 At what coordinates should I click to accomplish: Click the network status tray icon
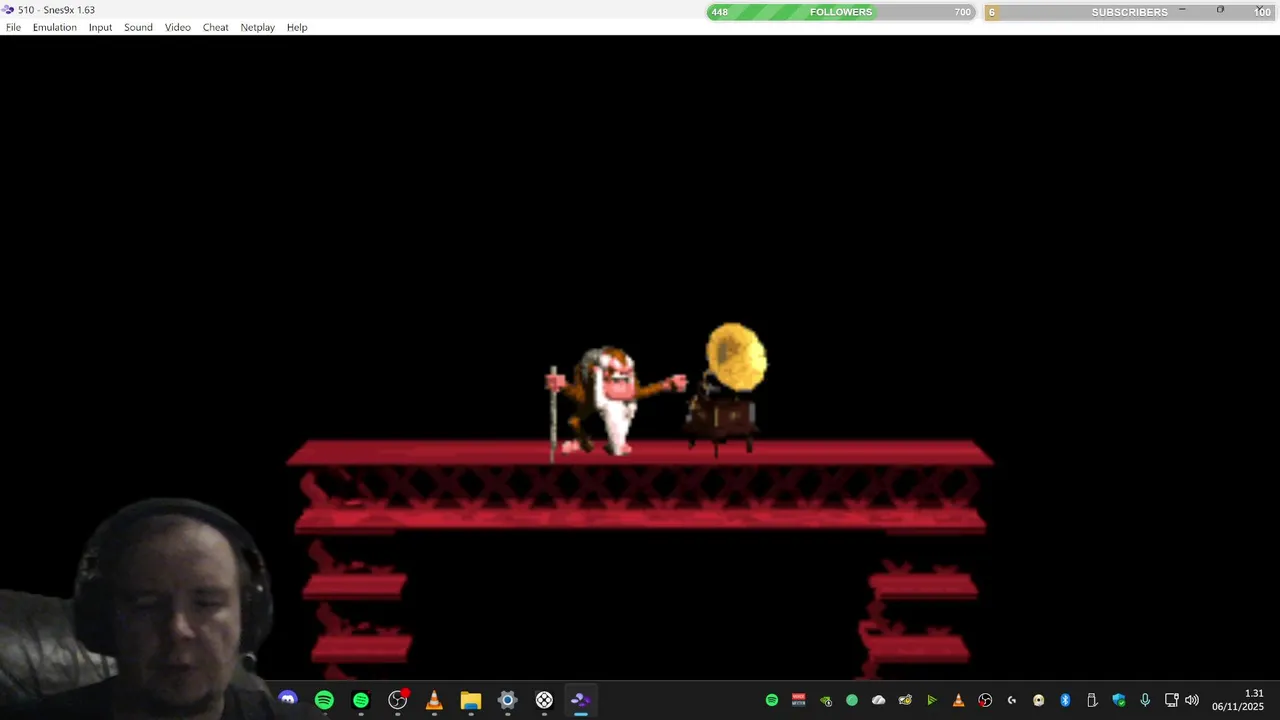[x=1172, y=700]
